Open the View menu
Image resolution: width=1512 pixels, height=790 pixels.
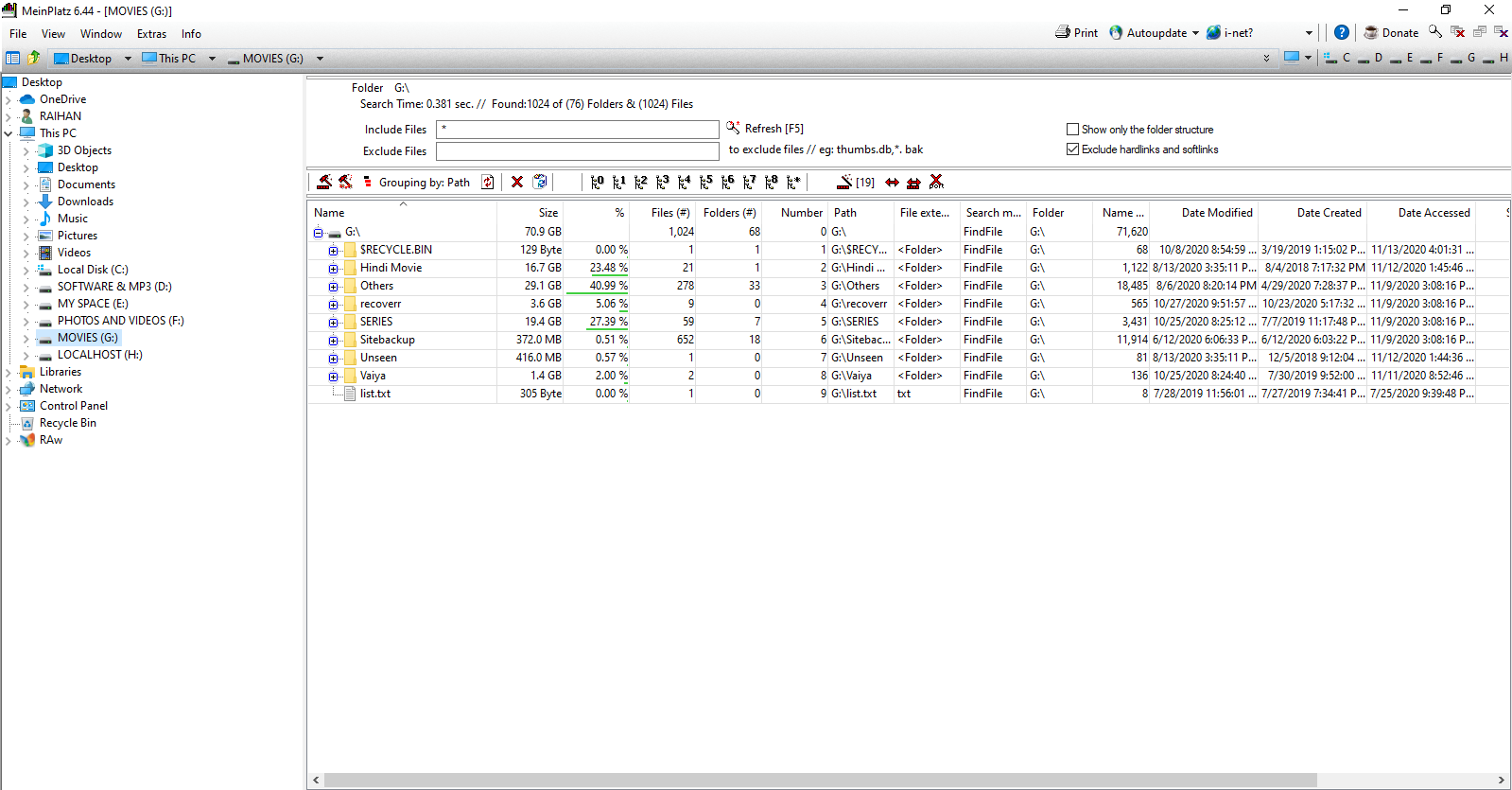(53, 34)
